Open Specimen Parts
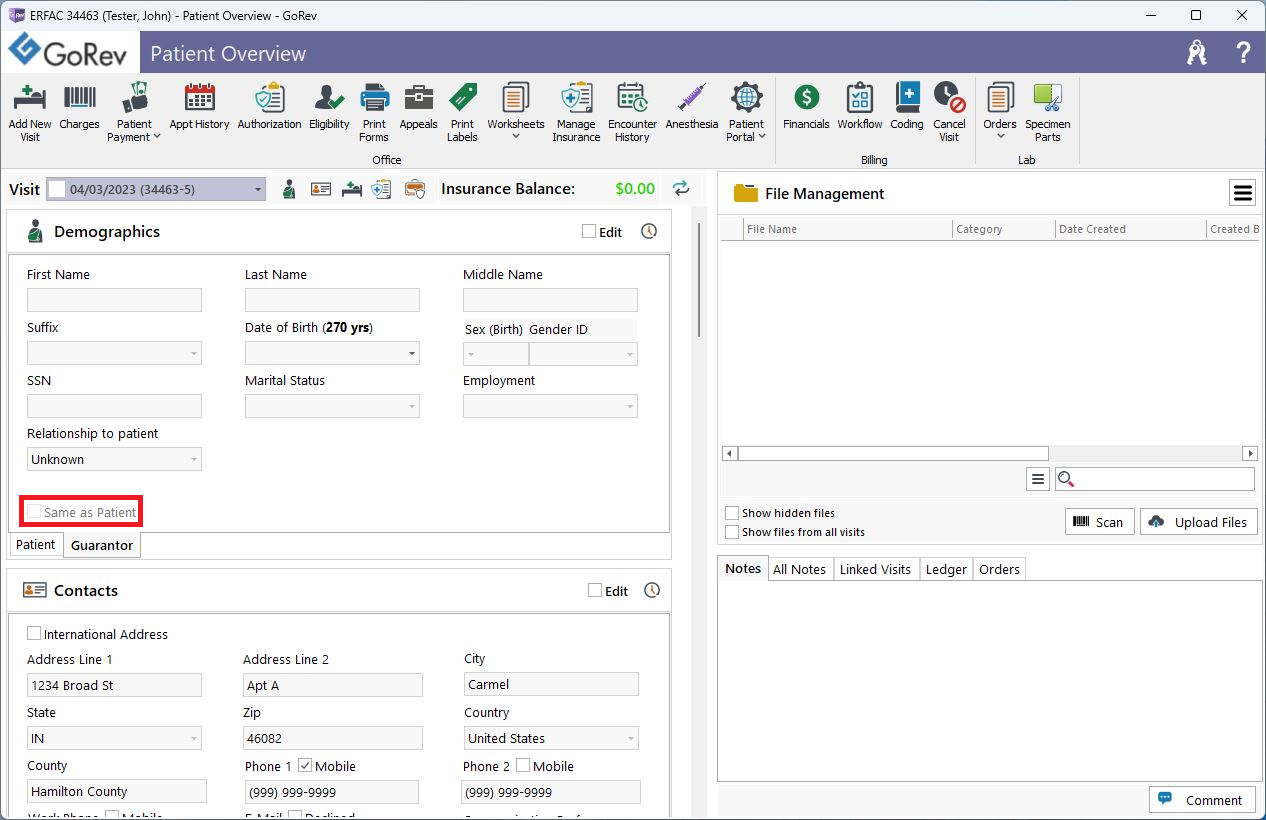The image size is (1266, 820). [x=1047, y=112]
